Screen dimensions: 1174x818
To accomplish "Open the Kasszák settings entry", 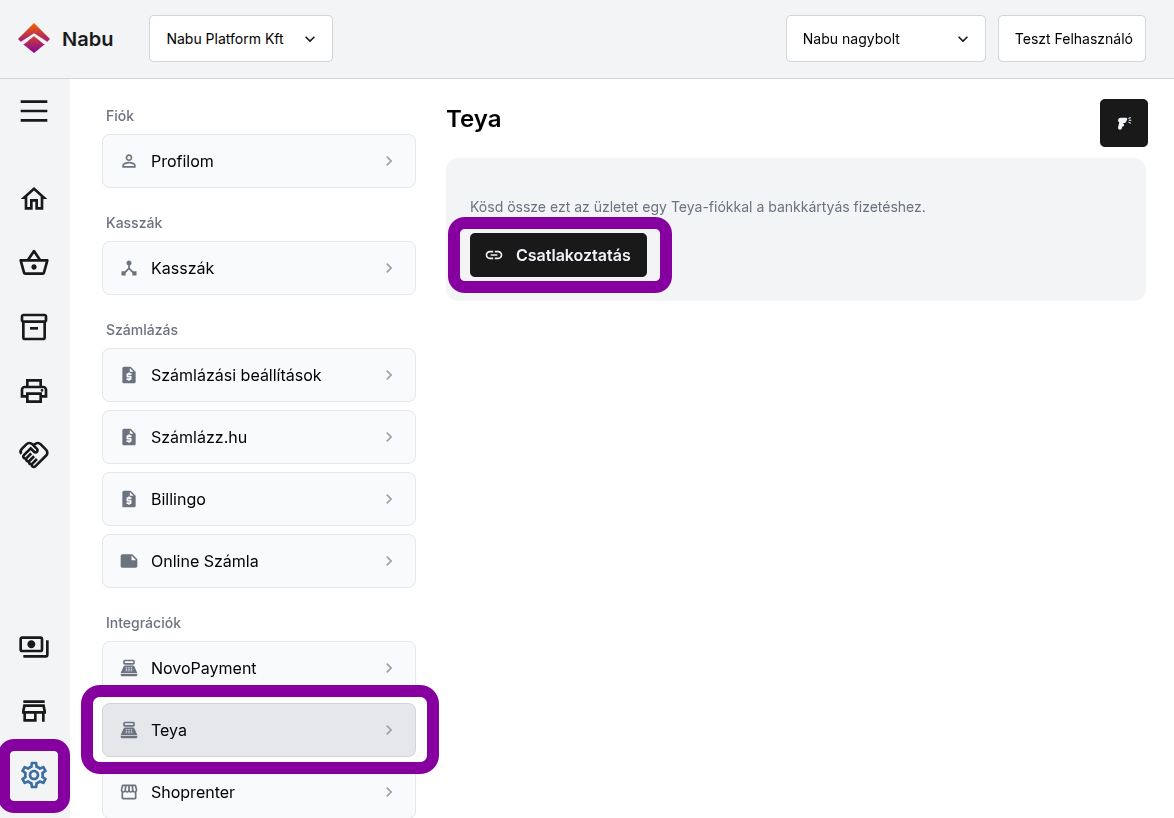I will click(259, 268).
